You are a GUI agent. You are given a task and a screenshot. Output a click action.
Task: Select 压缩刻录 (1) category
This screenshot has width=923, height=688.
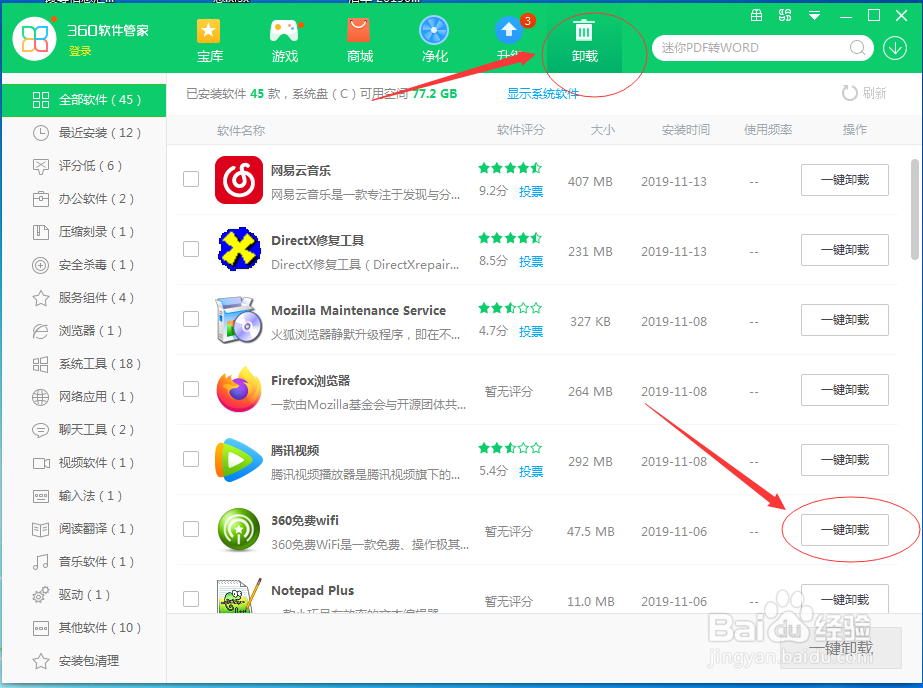coord(84,232)
